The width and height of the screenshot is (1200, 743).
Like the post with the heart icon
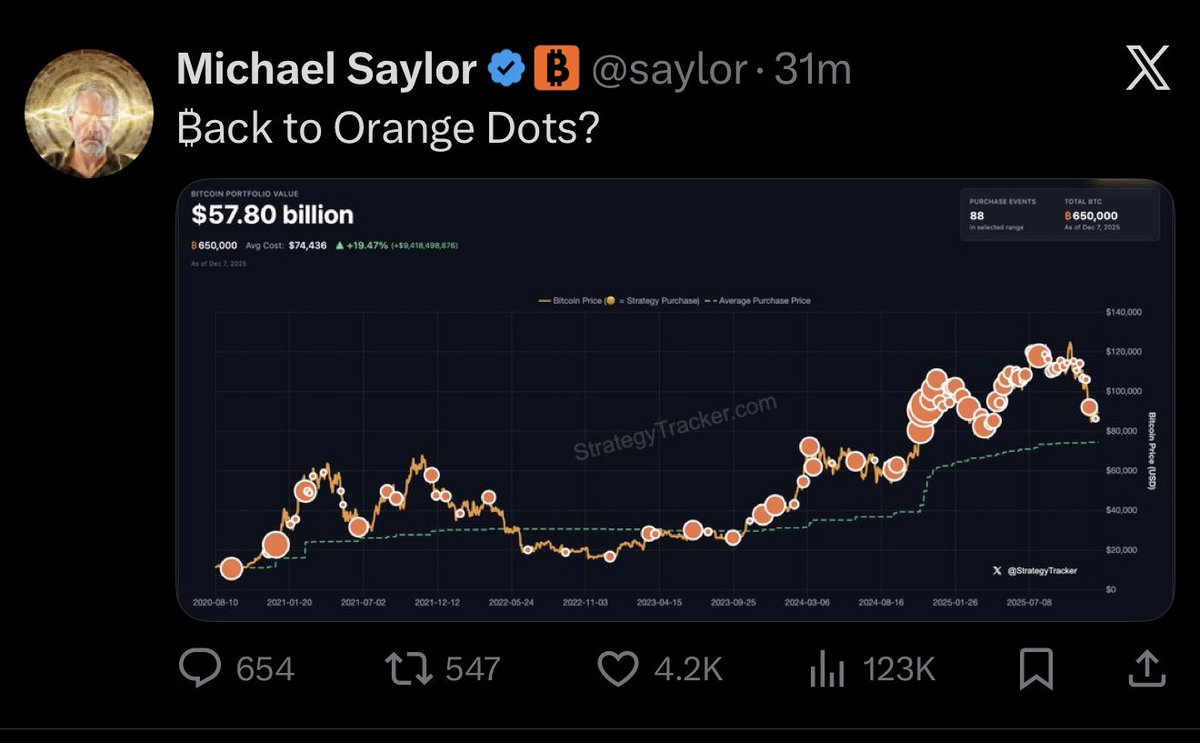(617, 668)
